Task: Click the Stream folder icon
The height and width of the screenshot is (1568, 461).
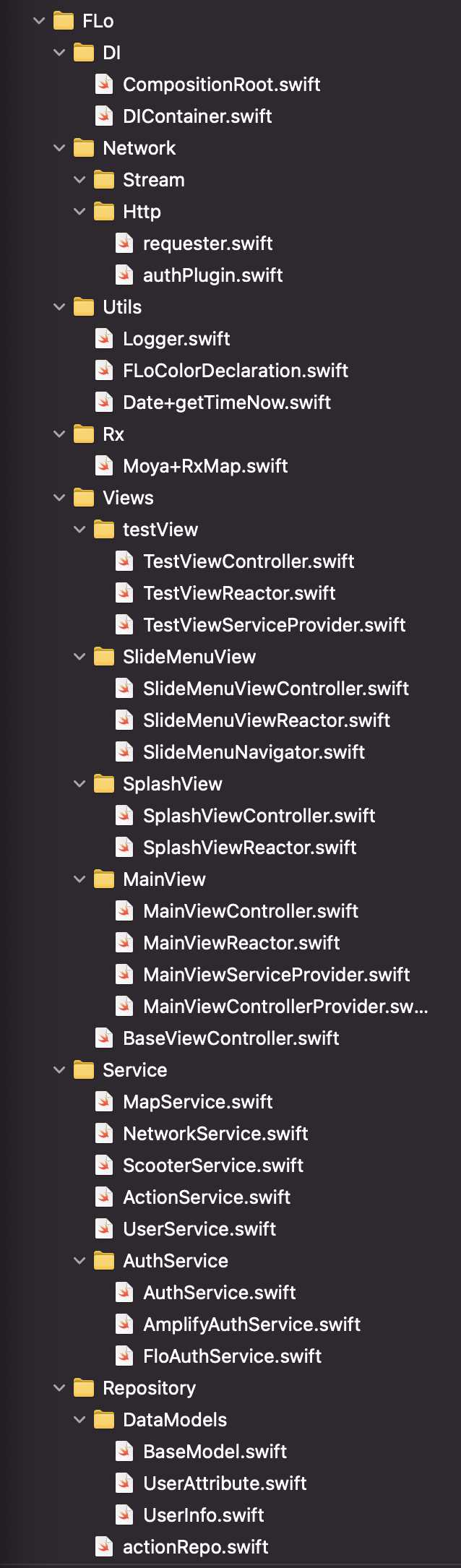Action: click(x=104, y=180)
